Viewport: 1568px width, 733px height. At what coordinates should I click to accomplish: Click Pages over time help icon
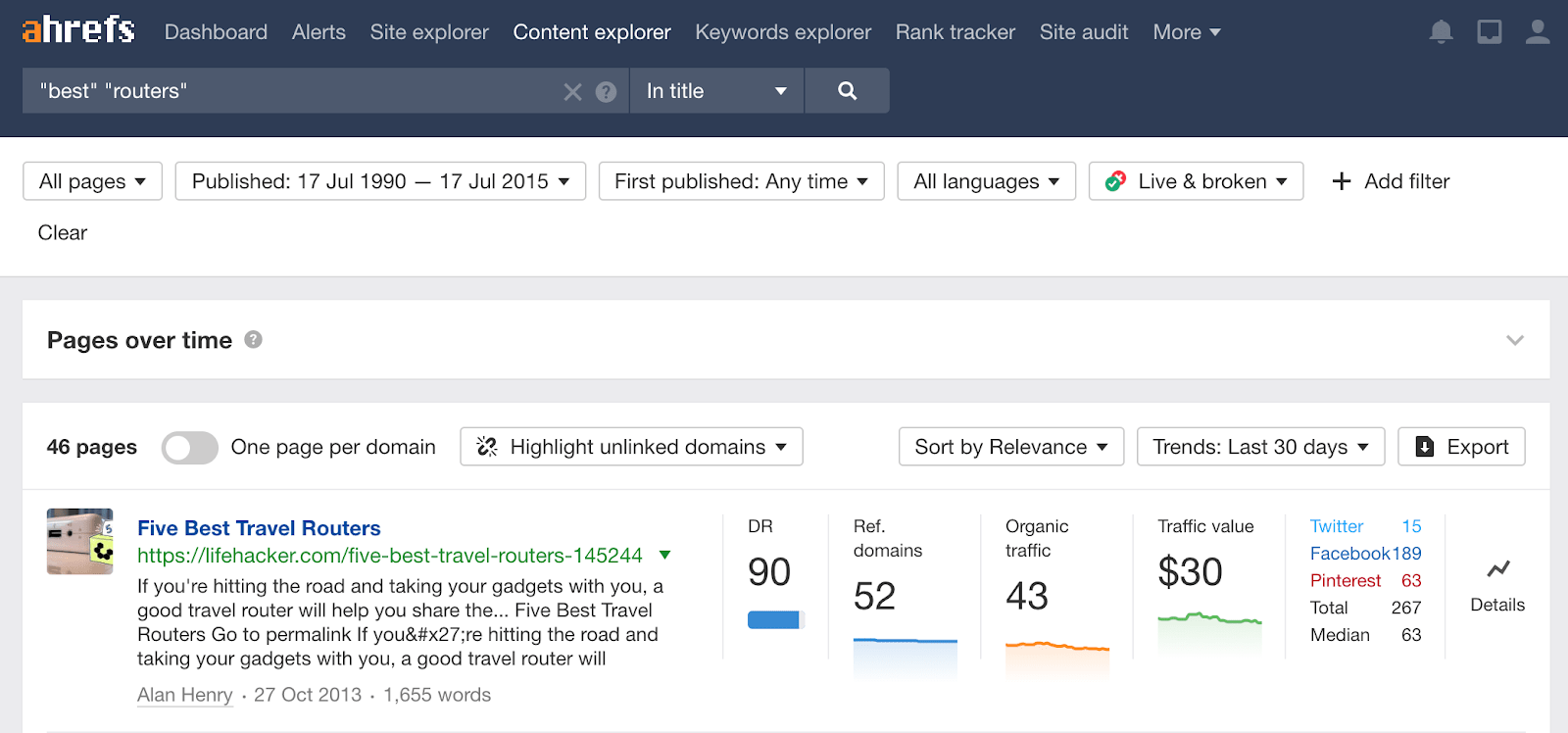[253, 340]
